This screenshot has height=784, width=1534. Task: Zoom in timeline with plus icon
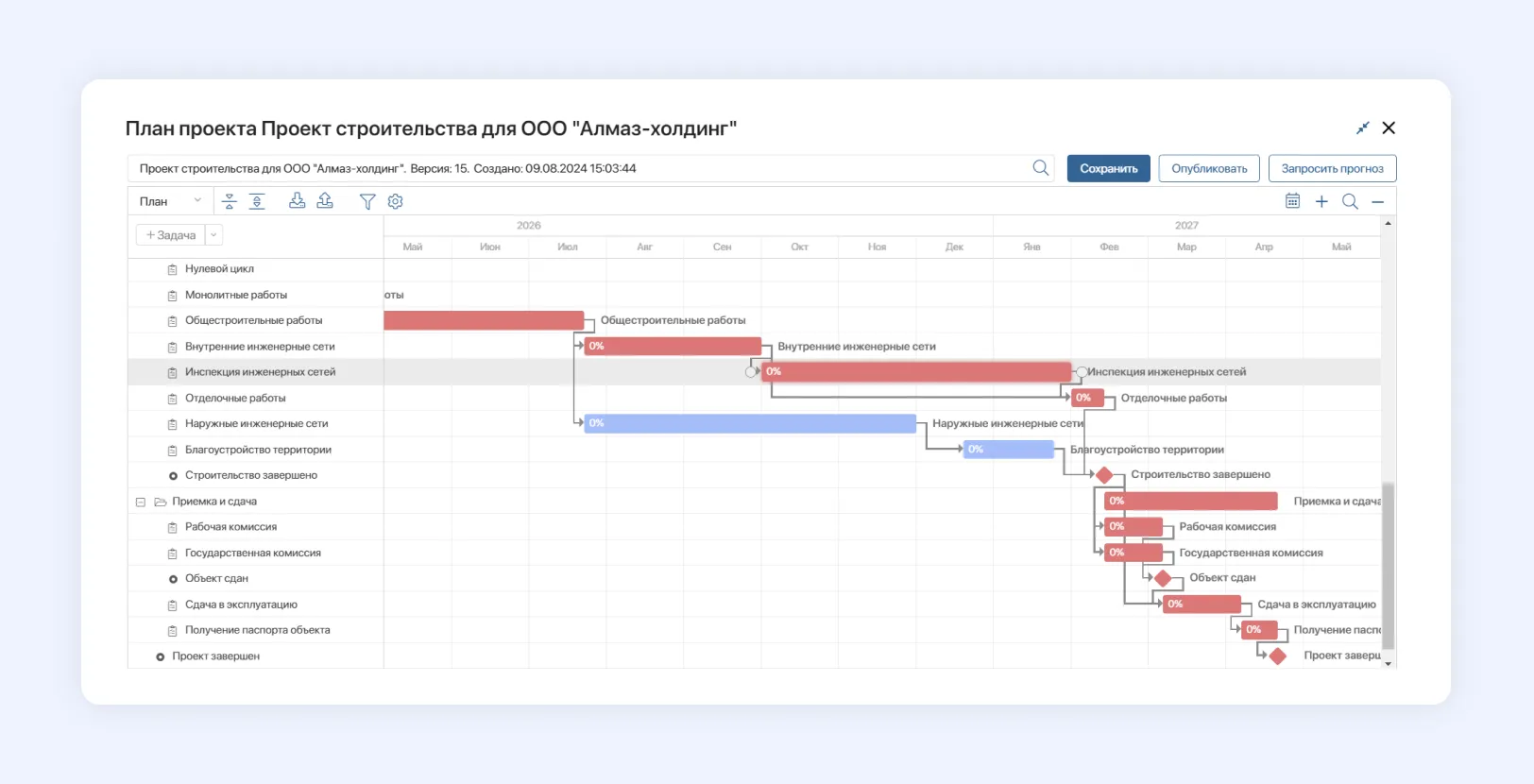pos(1321,201)
